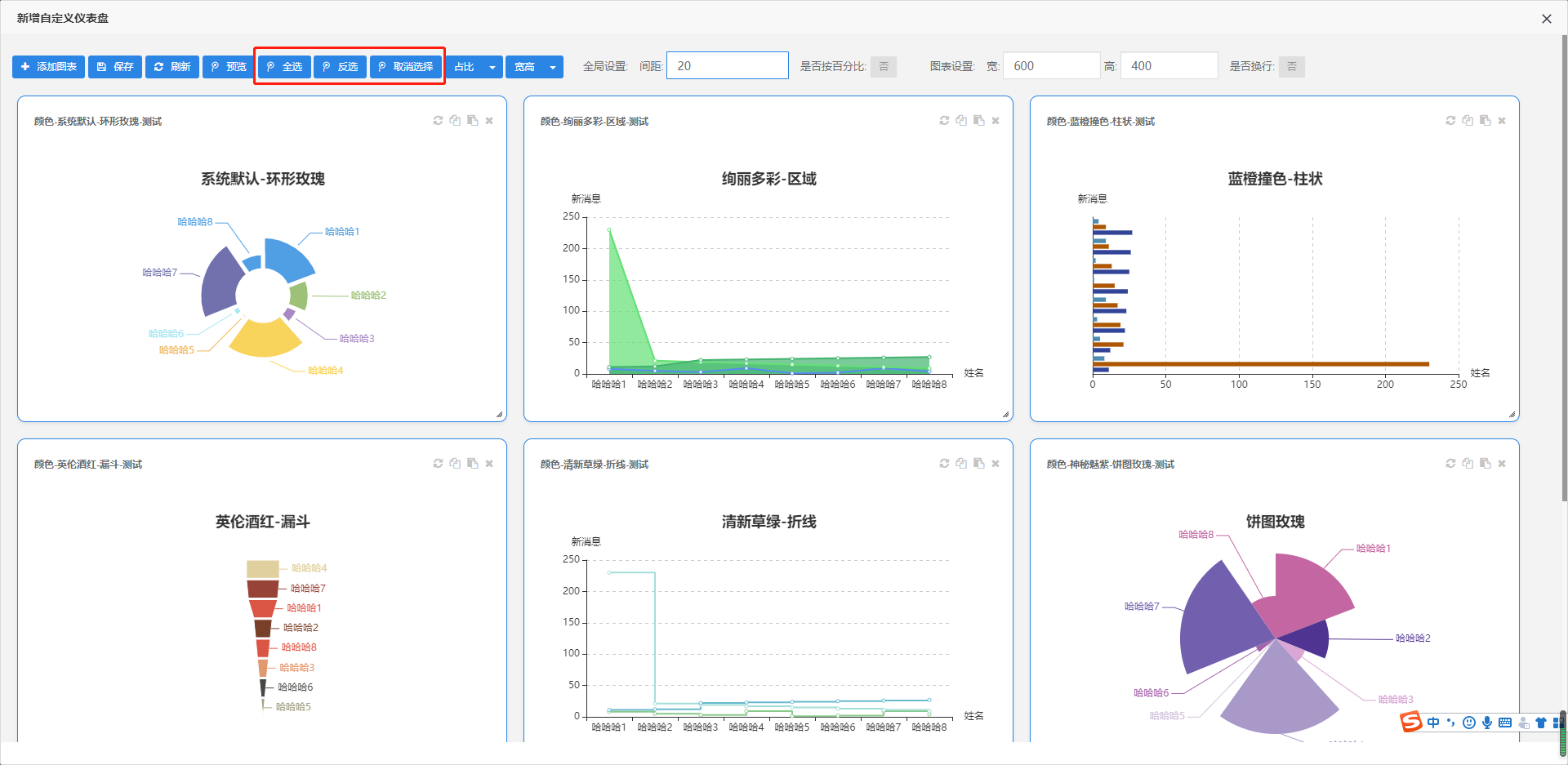Remove the 英伦酒红-漏斗 chart card
The image size is (1568, 765).
[x=489, y=464]
